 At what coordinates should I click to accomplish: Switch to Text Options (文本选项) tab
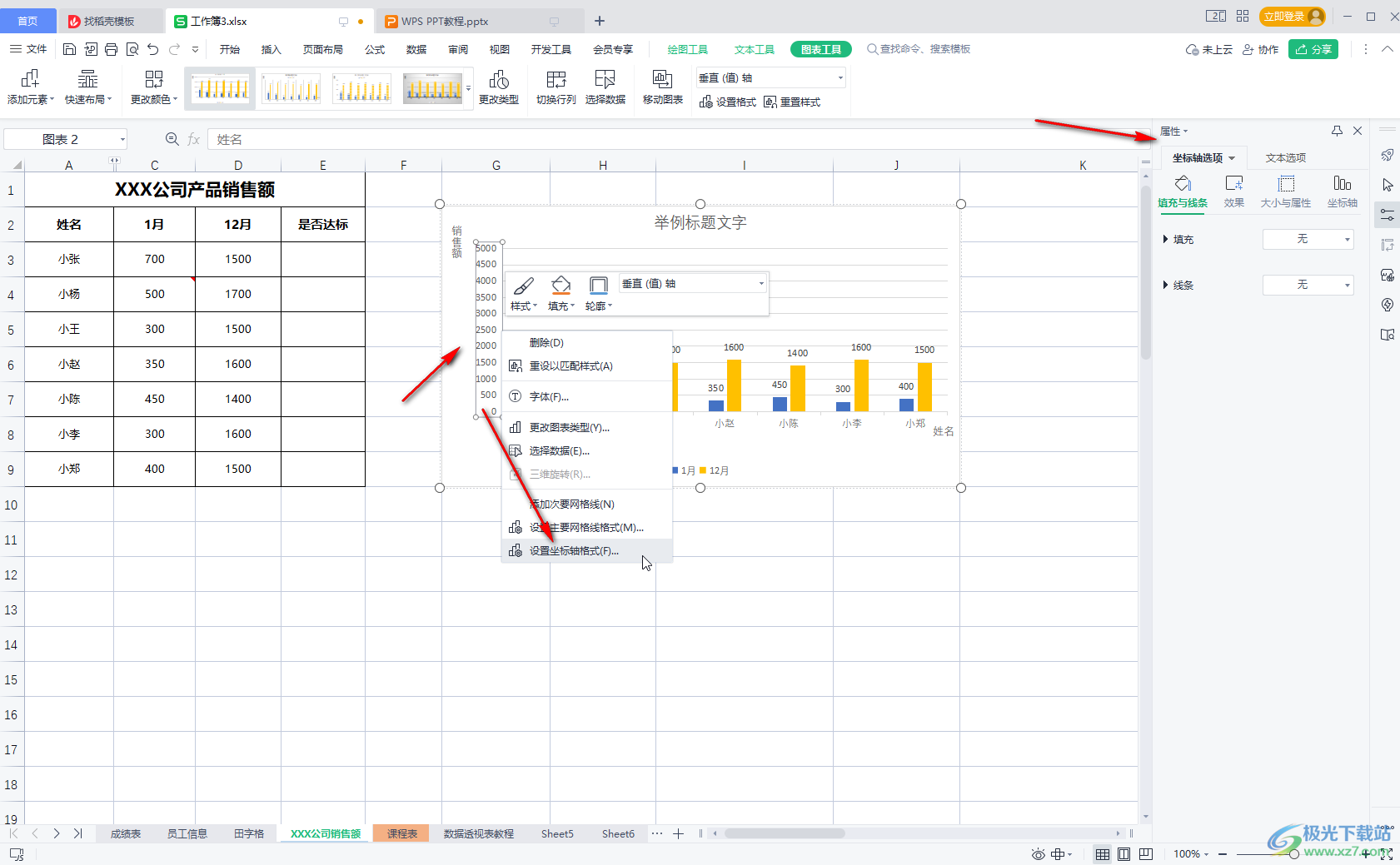coord(1286,157)
